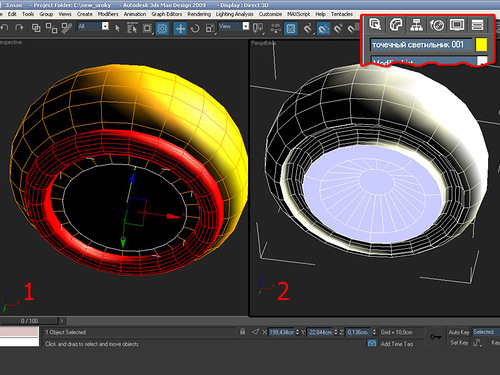Click the object name field
The width and height of the screenshot is (500, 375).
click(421, 45)
